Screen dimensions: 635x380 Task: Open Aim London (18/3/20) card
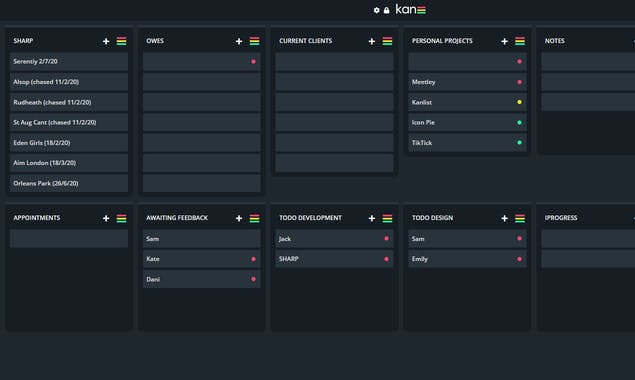pyautogui.click(x=69, y=163)
